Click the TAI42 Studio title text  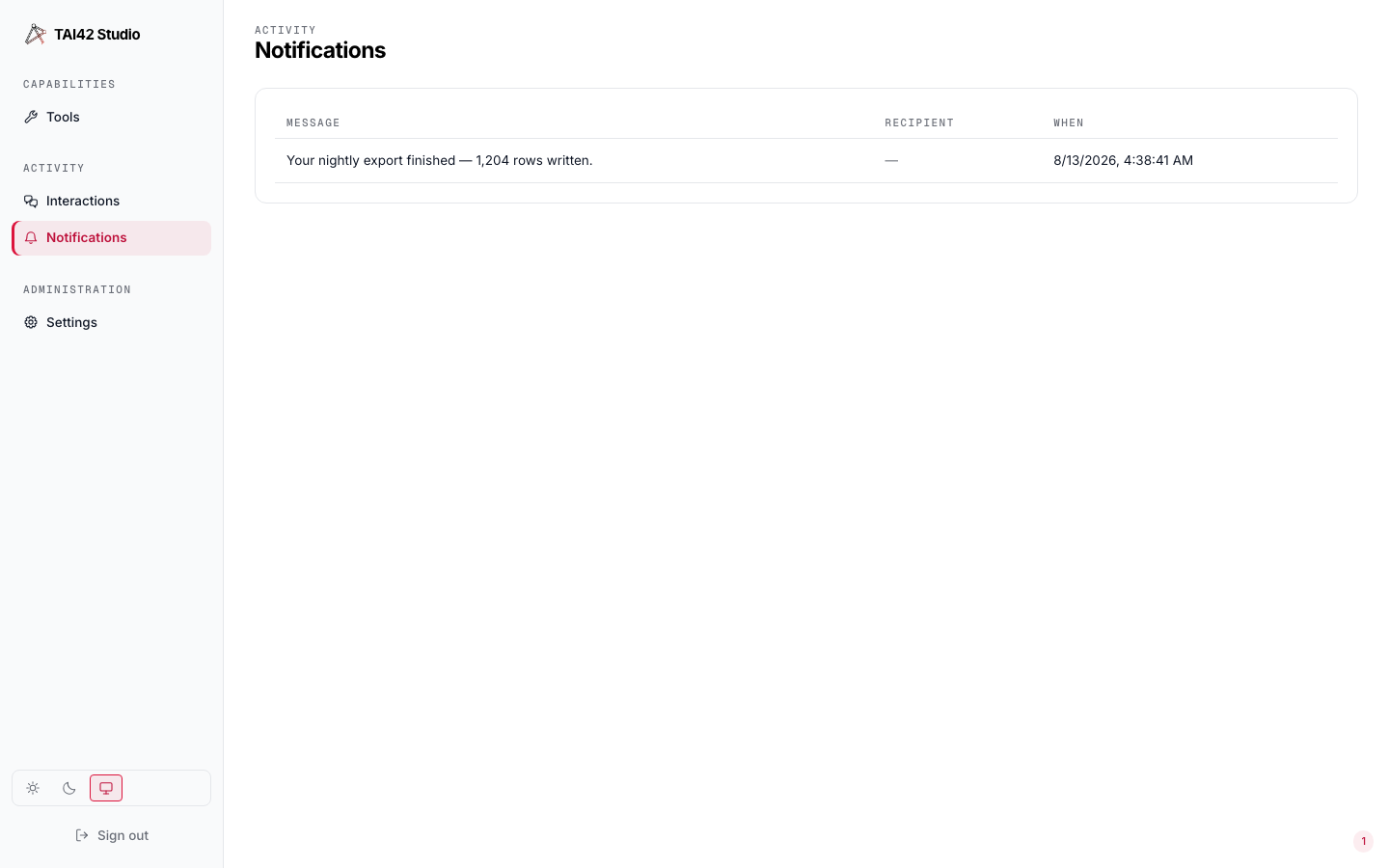pos(97,35)
